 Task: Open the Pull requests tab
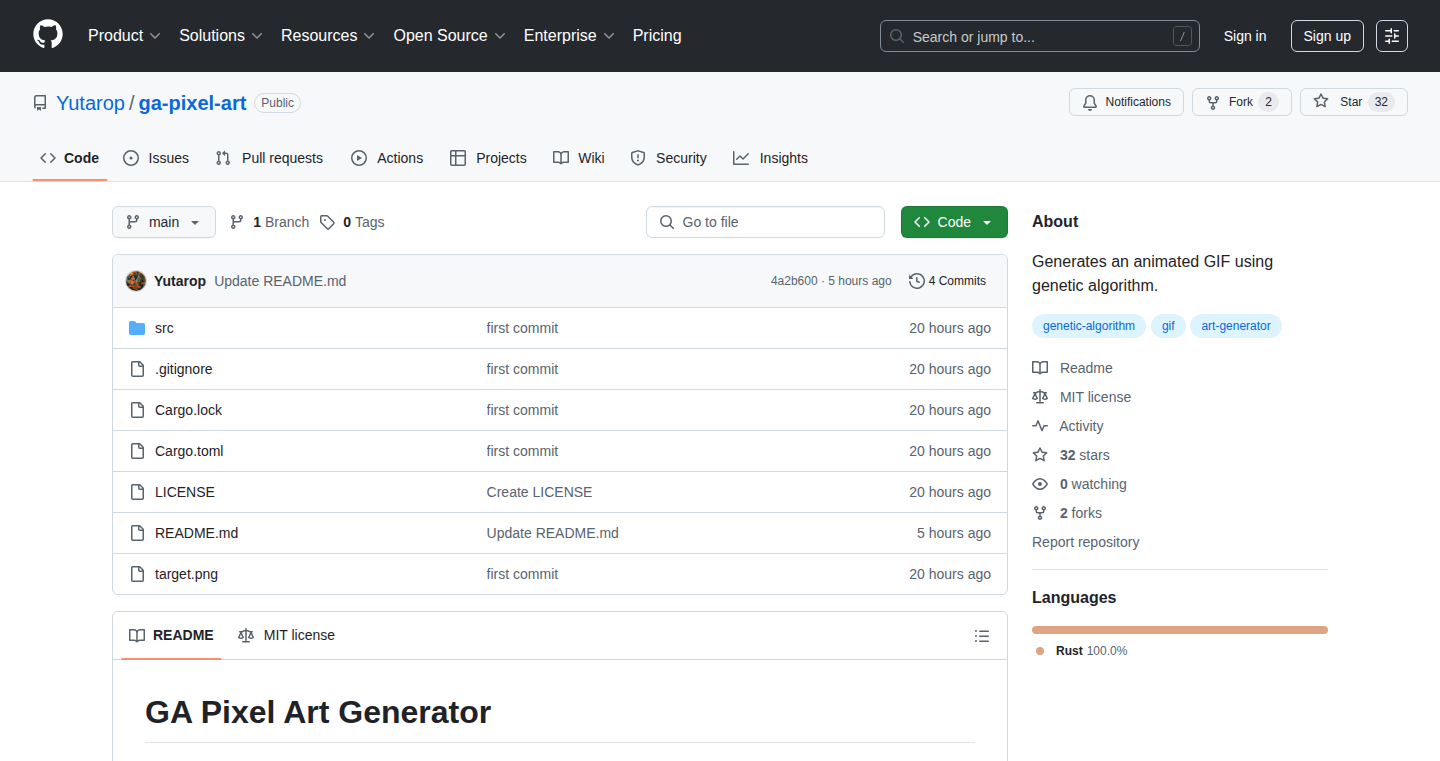(270, 158)
